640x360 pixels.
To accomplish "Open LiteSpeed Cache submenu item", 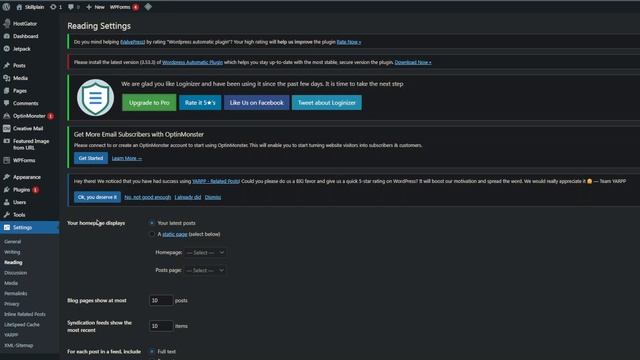I will point(22,325).
